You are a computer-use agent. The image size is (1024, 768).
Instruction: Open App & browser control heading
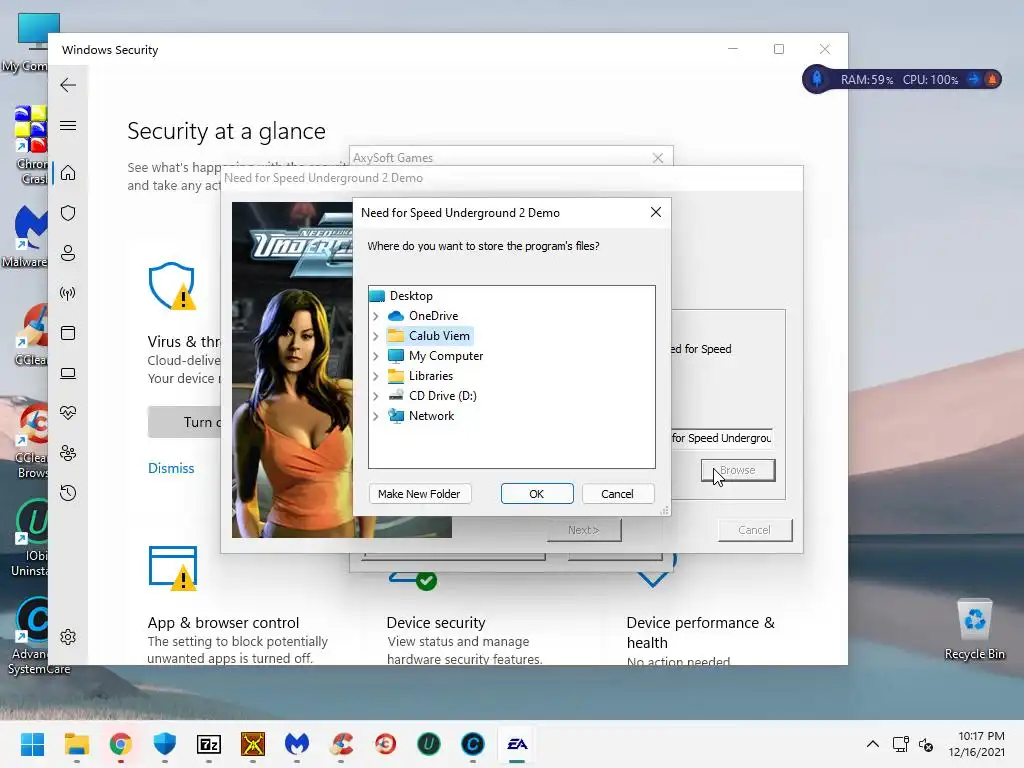point(223,622)
